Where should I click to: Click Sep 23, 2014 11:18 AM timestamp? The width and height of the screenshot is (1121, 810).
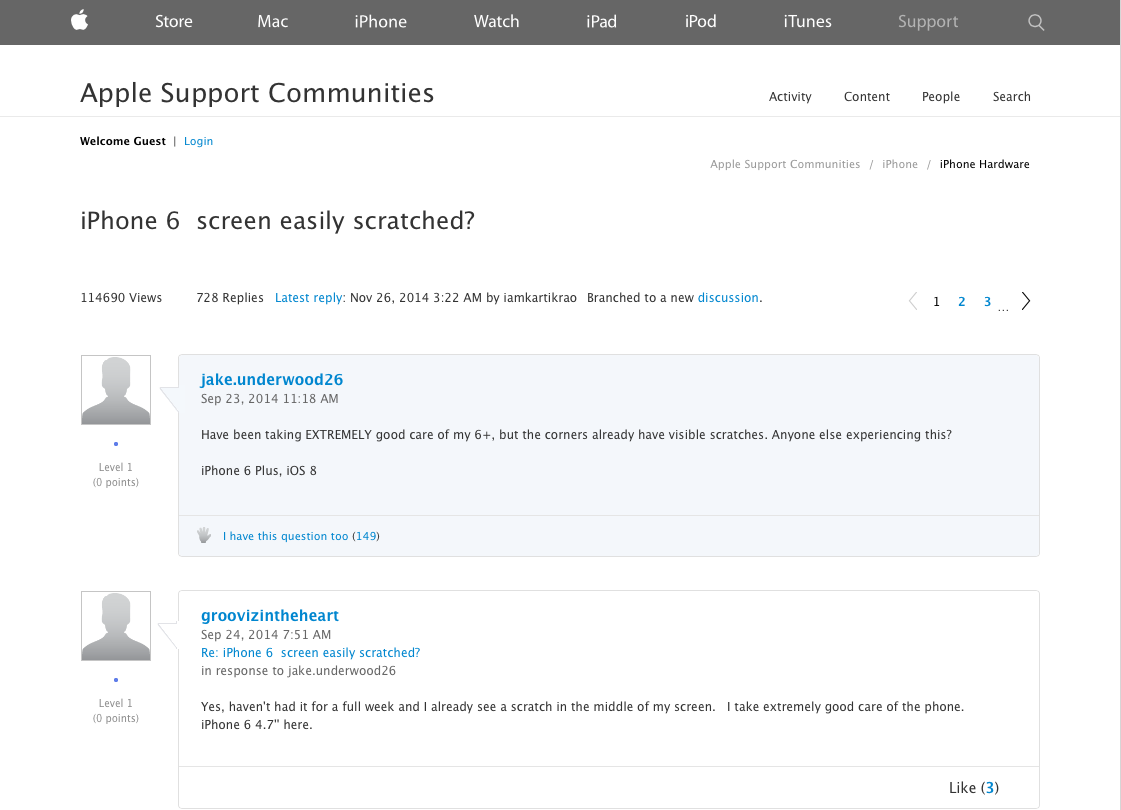tap(270, 399)
